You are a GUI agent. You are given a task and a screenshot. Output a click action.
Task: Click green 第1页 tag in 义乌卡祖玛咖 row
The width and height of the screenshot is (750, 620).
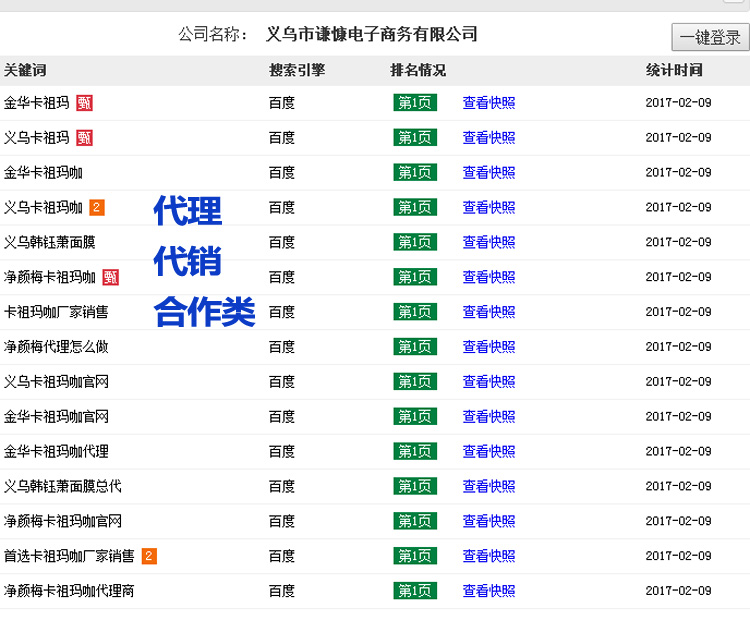tap(415, 208)
